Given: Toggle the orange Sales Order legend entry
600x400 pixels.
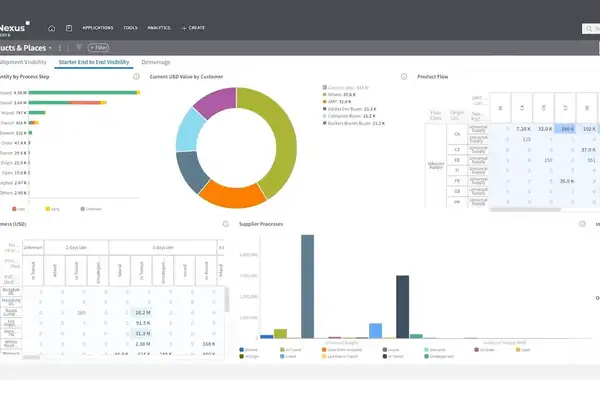Looking at the screenshot, I should [340, 350].
